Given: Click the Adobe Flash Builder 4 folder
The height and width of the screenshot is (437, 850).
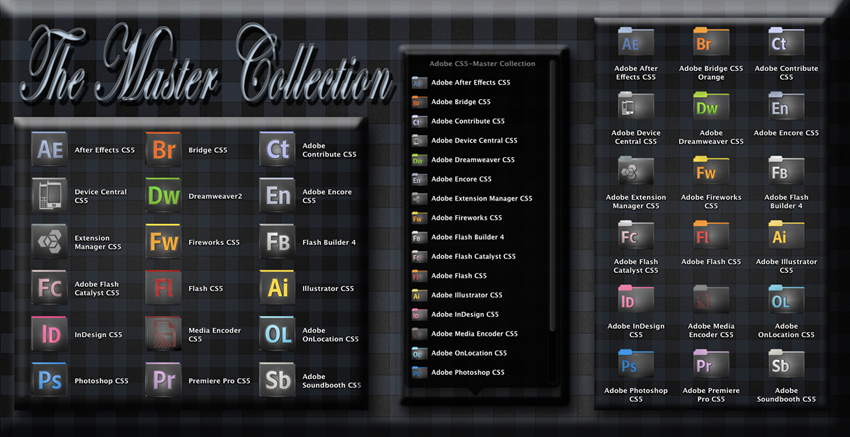Looking at the screenshot, I should [786, 171].
